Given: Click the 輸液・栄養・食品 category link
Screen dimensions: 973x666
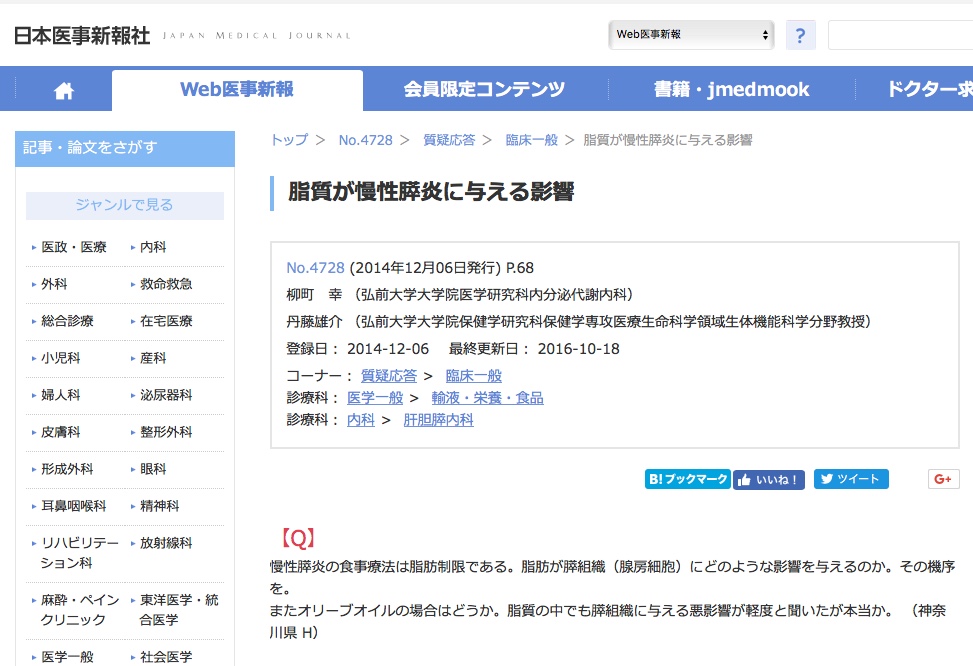Looking at the screenshot, I should coord(488,398).
